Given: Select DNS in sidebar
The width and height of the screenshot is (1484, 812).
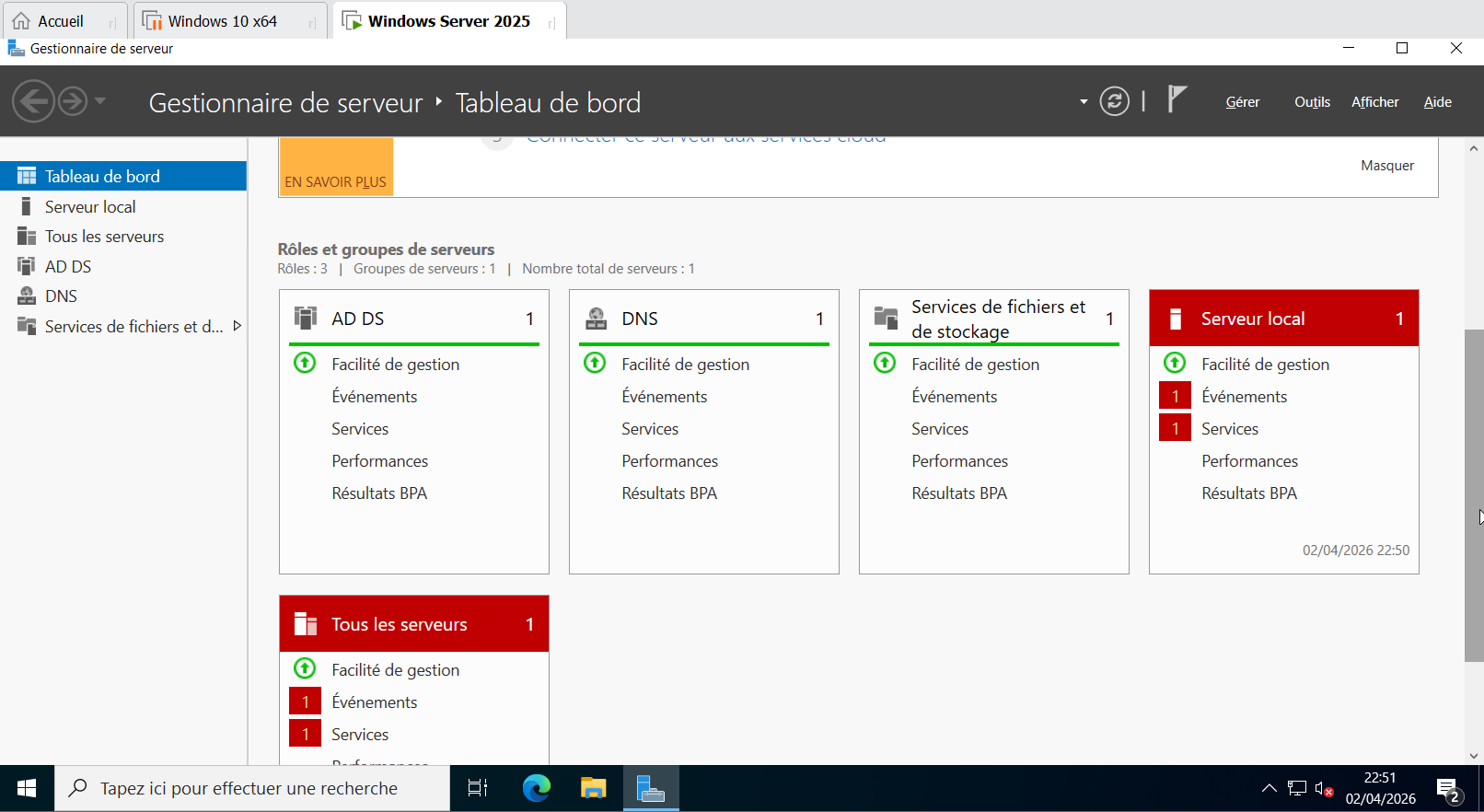Looking at the screenshot, I should [x=123, y=296].
